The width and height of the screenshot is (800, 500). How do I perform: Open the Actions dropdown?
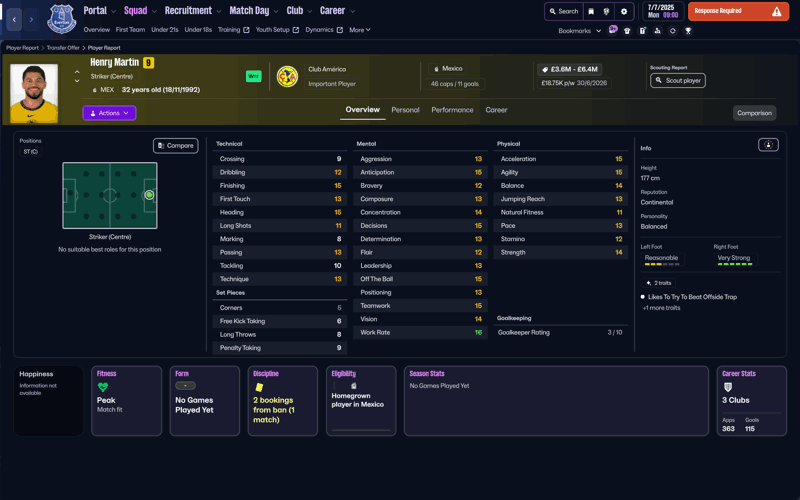pyautogui.click(x=109, y=113)
